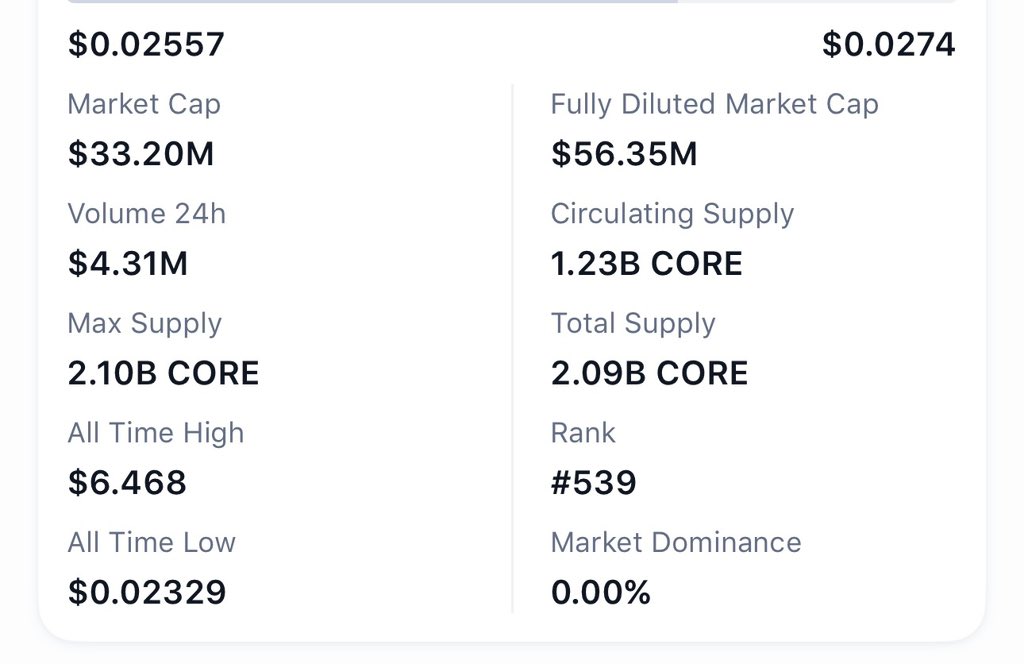Click the price range progress bar
The height and width of the screenshot is (664, 1024).
tap(512, 1)
